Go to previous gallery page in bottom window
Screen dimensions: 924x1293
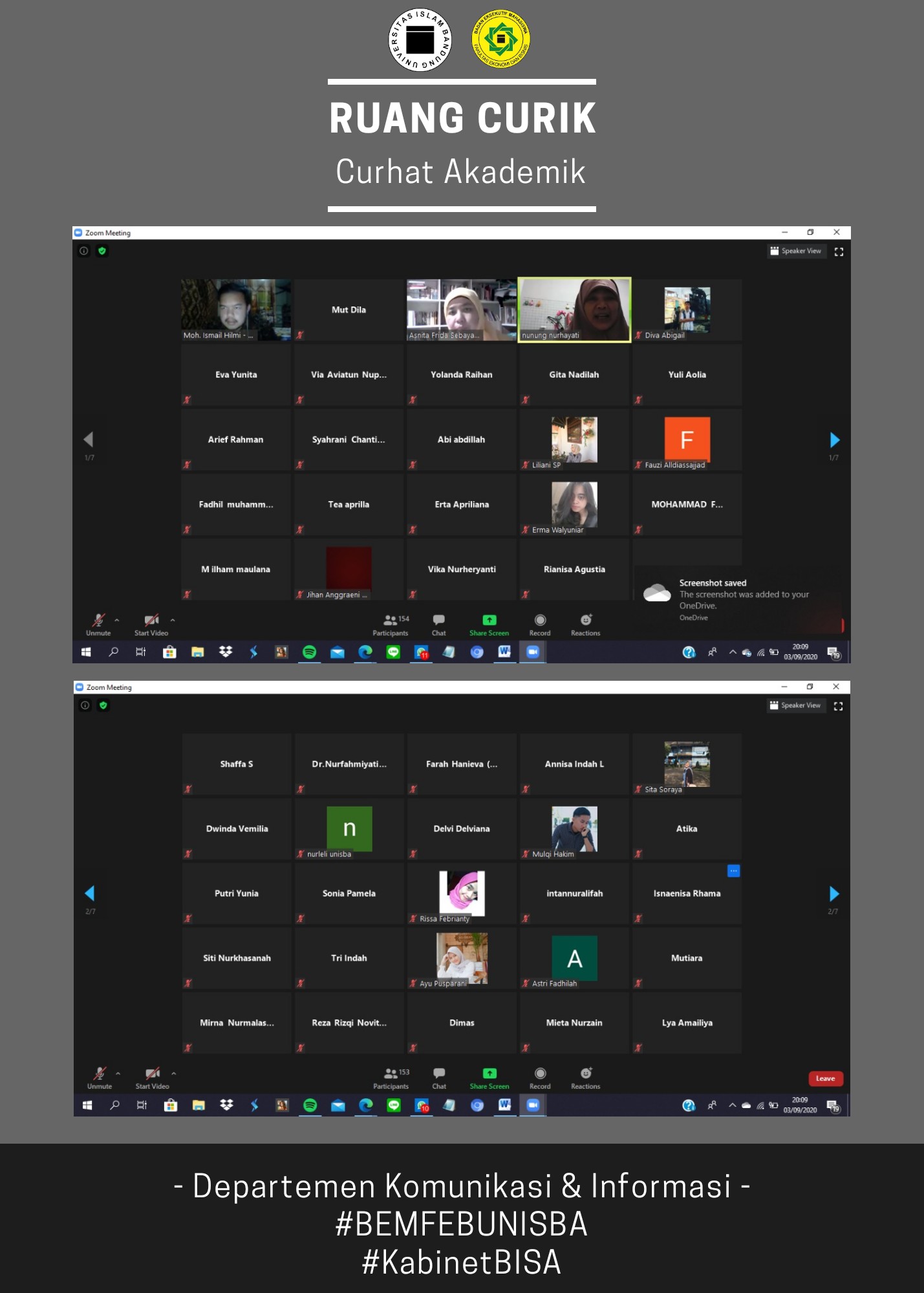click(90, 893)
